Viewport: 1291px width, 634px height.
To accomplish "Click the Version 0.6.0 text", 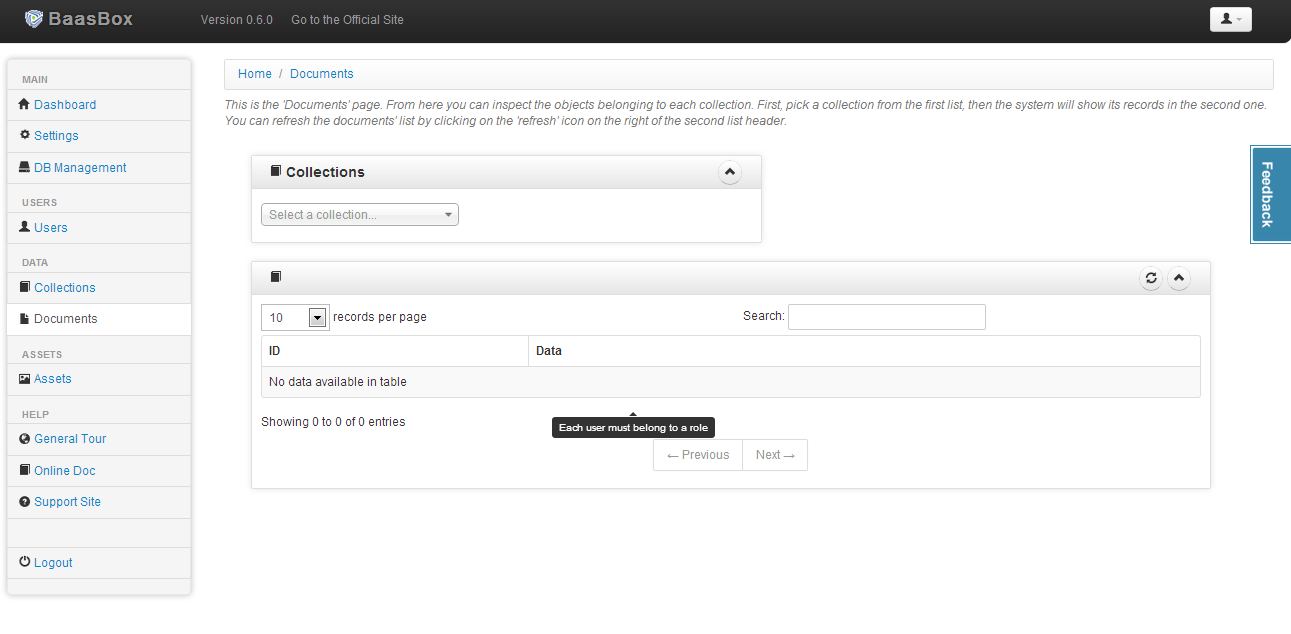I will click(237, 19).
